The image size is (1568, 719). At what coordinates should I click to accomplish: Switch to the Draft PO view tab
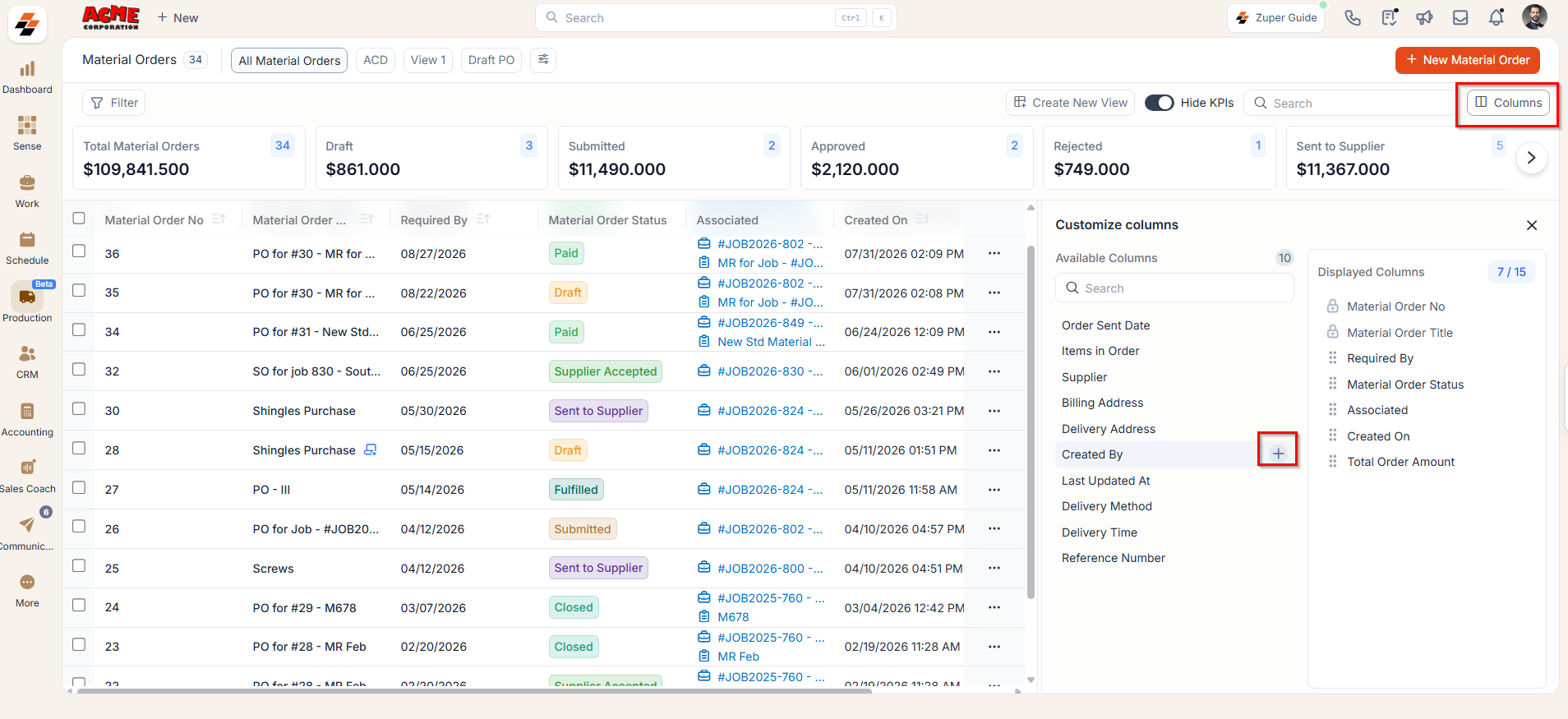tap(491, 60)
